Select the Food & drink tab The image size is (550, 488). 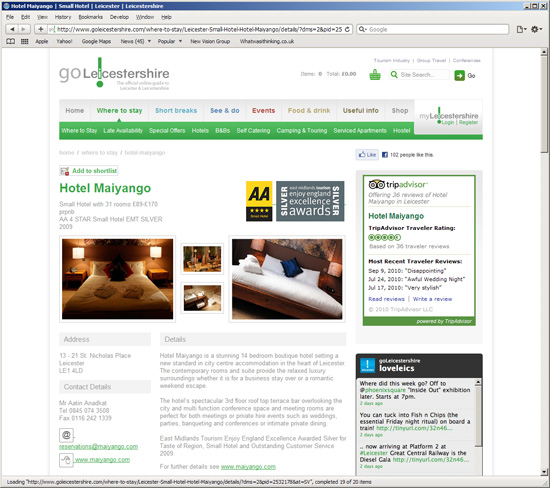(309, 111)
